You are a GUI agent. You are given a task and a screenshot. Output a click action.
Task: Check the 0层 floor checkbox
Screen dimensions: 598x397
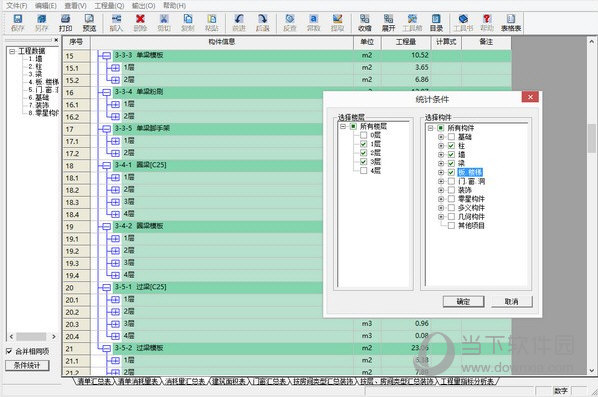click(x=363, y=135)
